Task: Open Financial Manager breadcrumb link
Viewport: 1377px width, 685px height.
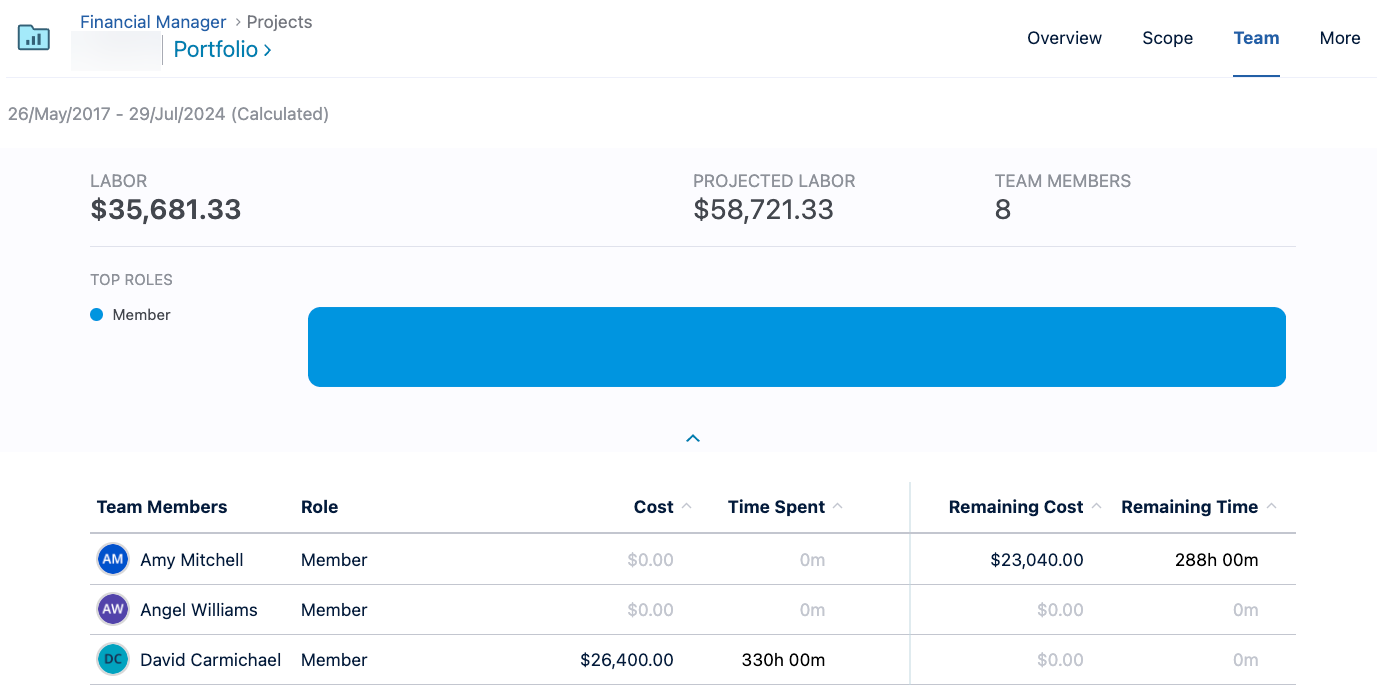Action: 153,22
